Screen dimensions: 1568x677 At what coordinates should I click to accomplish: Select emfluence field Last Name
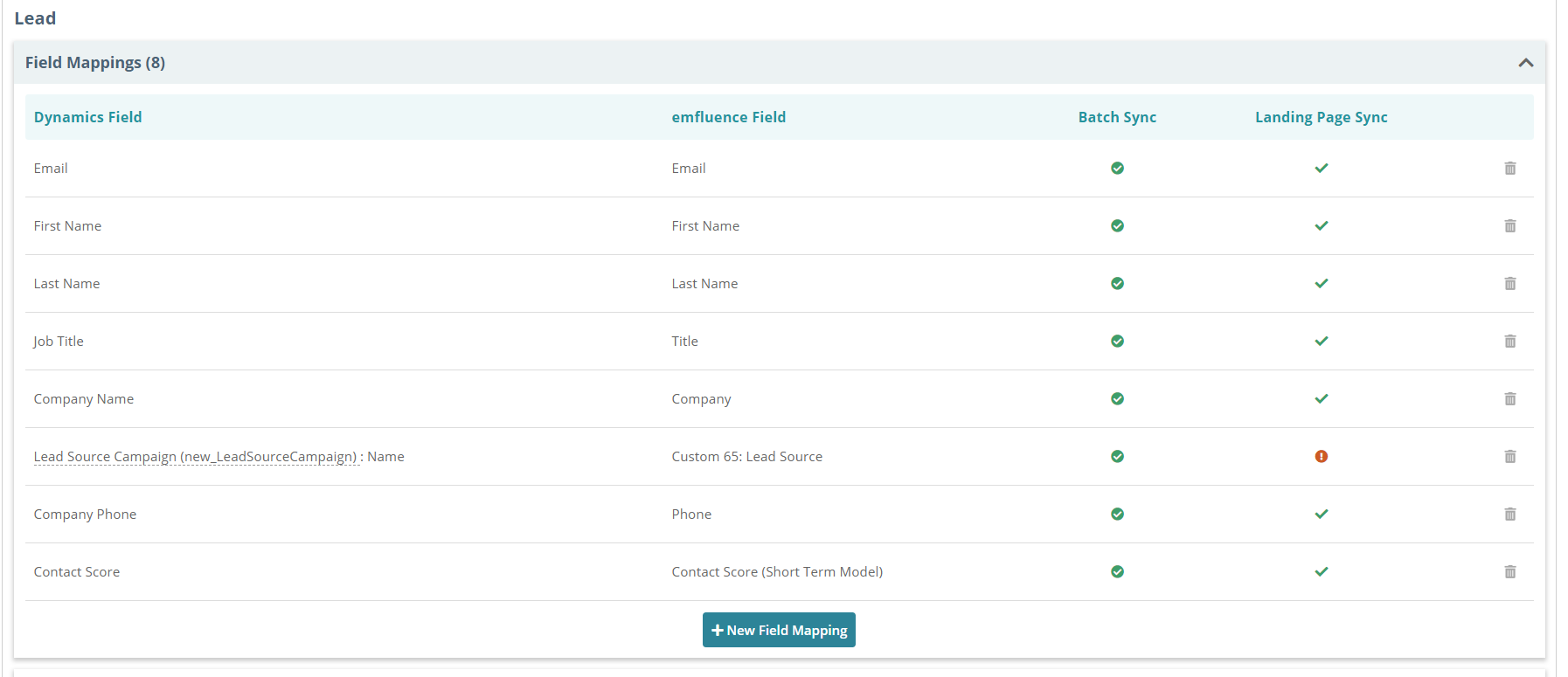704,283
